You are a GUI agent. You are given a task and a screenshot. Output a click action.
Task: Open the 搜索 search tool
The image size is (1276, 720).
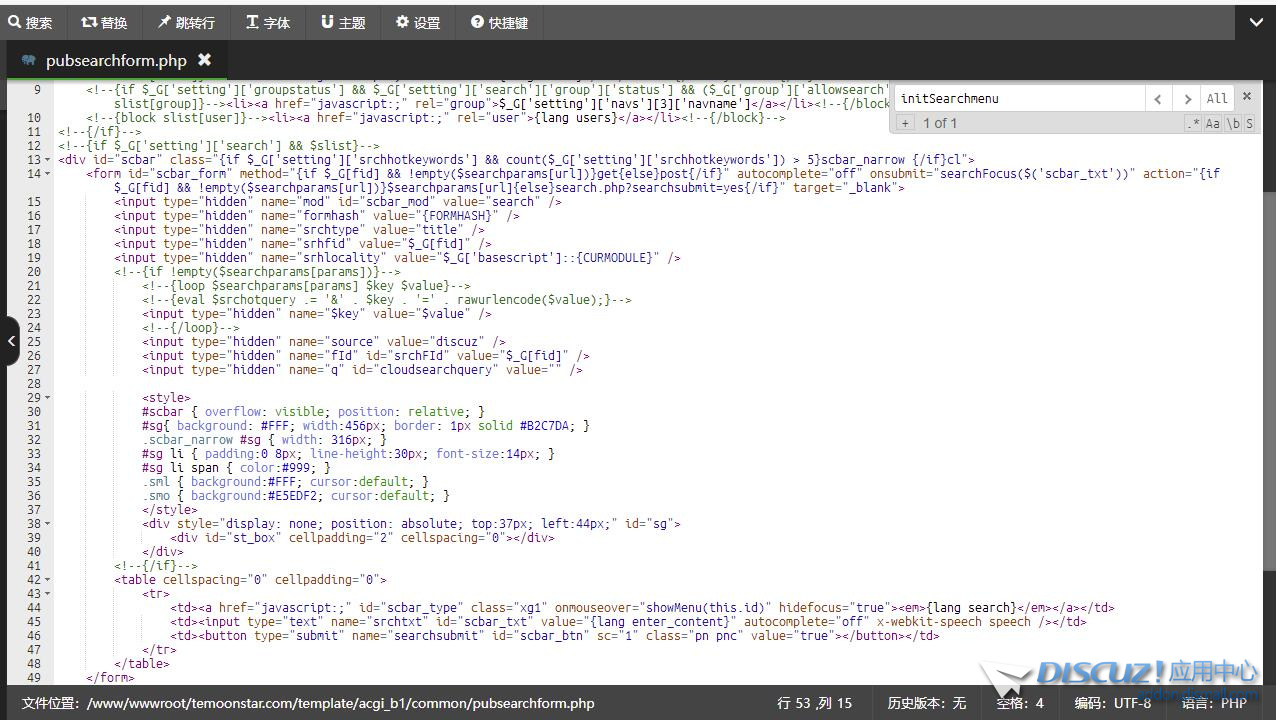coord(31,22)
